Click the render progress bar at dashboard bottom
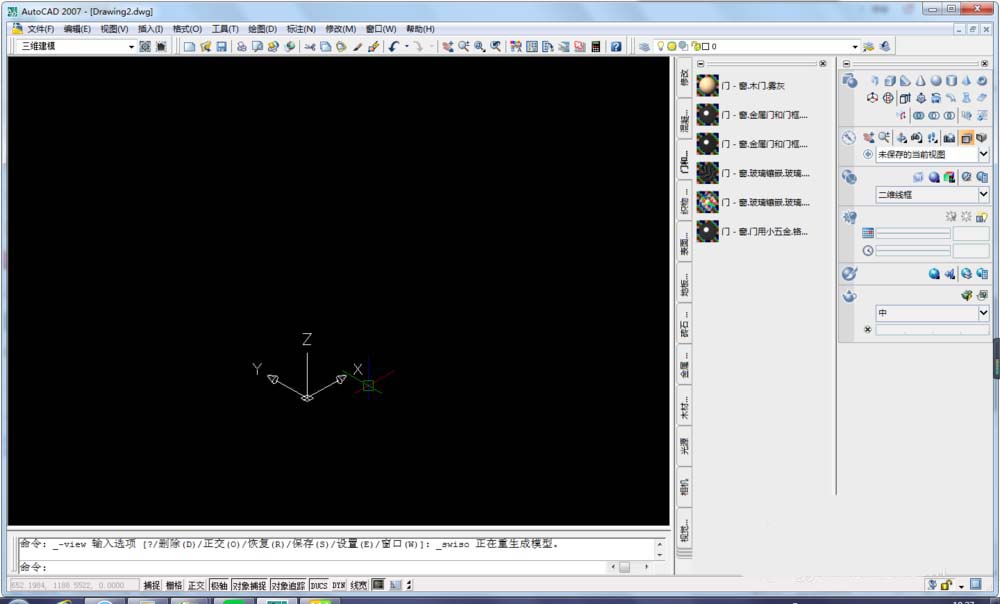The height and width of the screenshot is (604, 1000). 932,330
